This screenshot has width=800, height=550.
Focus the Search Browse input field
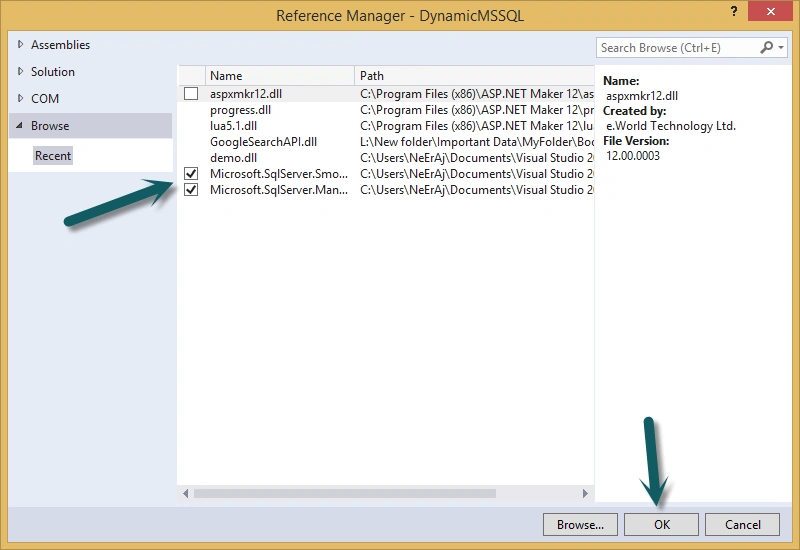(x=678, y=47)
